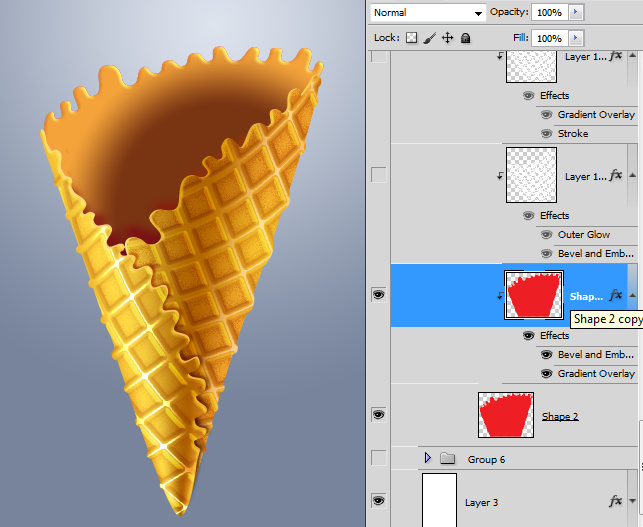The width and height of the screenshot is (643, 527).
Task: Toggle the Outer Glow effect visibility
Action: [x=546, y=235]
